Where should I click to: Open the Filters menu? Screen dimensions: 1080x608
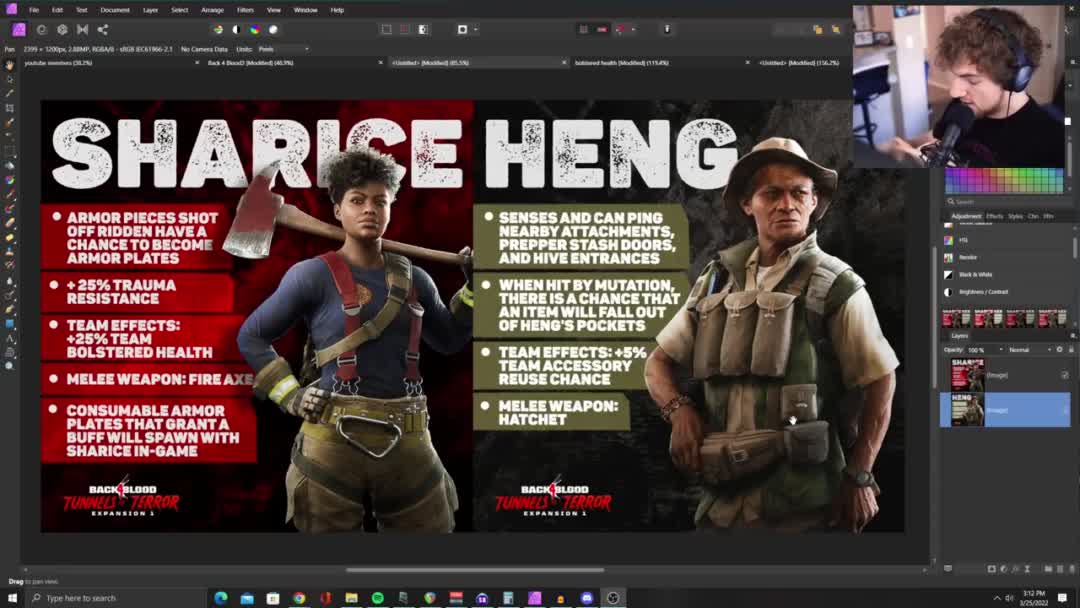245,10
